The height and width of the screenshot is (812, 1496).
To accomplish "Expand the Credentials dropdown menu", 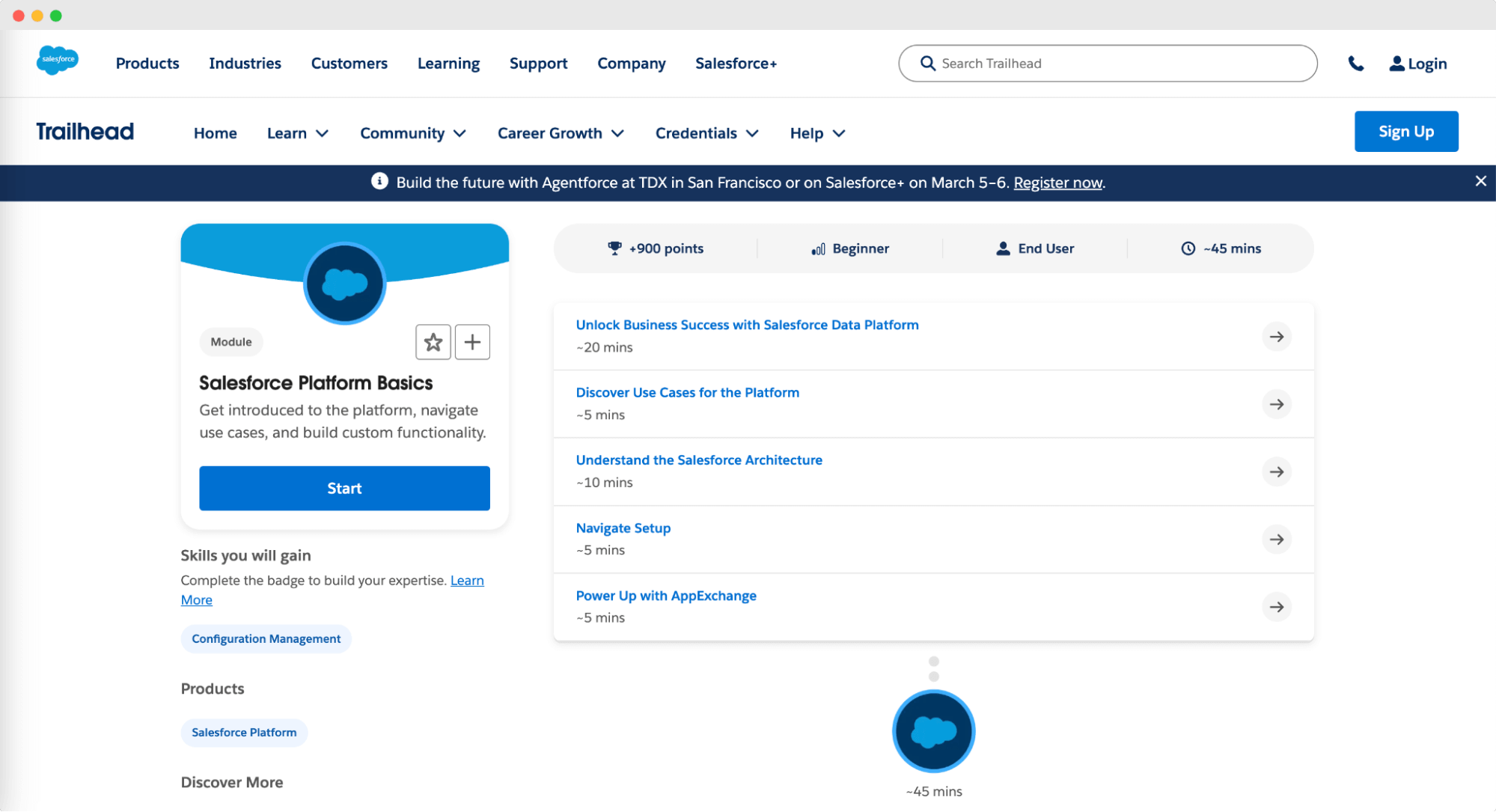I will [x=707, y=133].
